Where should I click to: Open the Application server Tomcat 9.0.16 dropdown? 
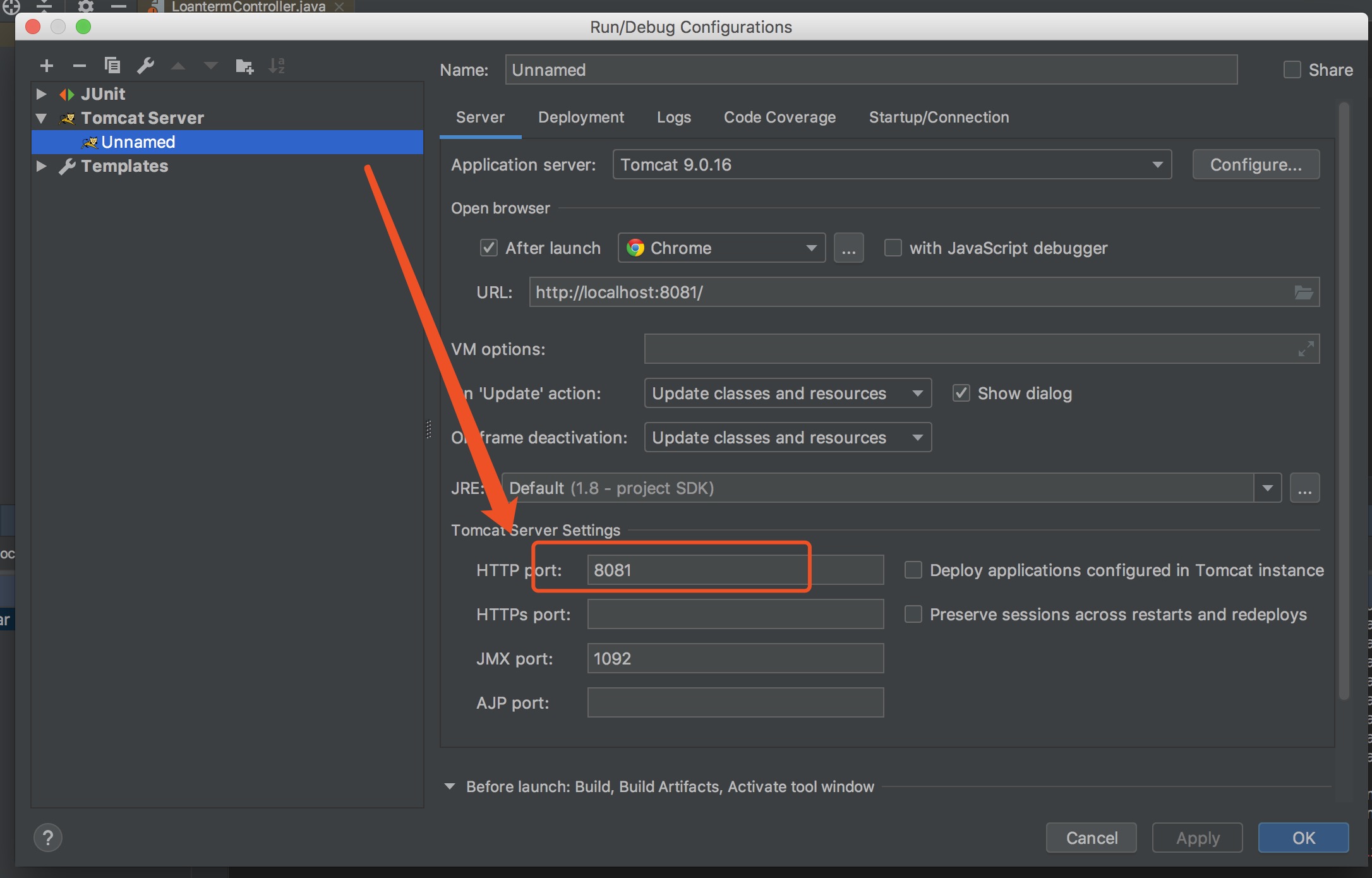coord(892,165)
